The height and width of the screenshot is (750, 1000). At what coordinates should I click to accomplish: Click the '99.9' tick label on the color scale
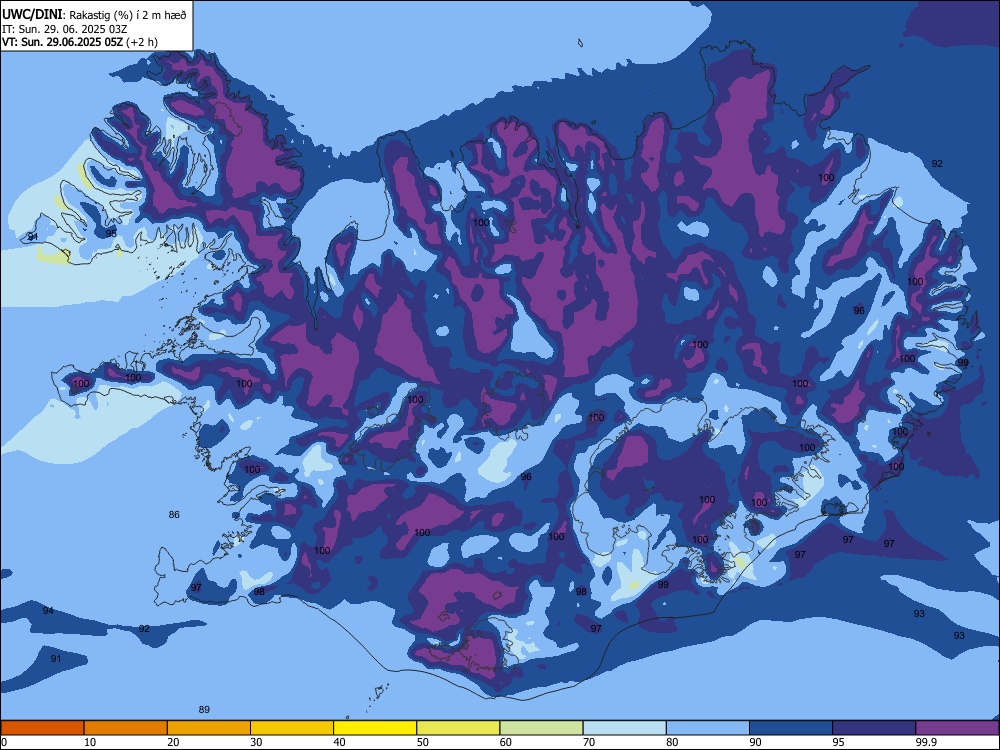926,742
